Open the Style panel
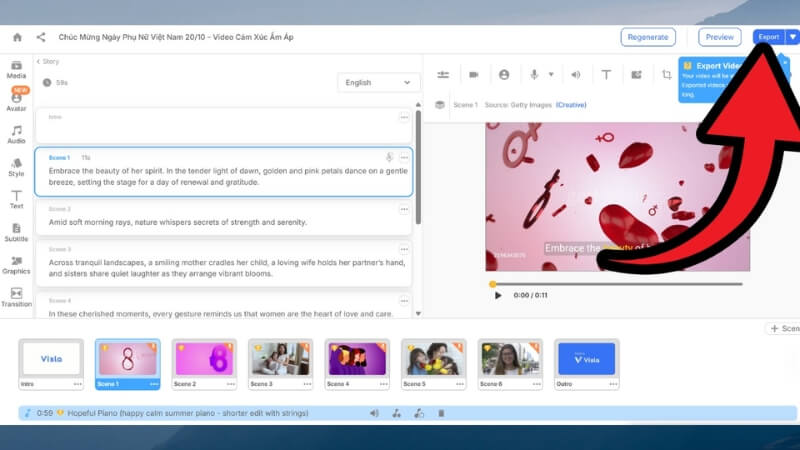 click(16, 167)
